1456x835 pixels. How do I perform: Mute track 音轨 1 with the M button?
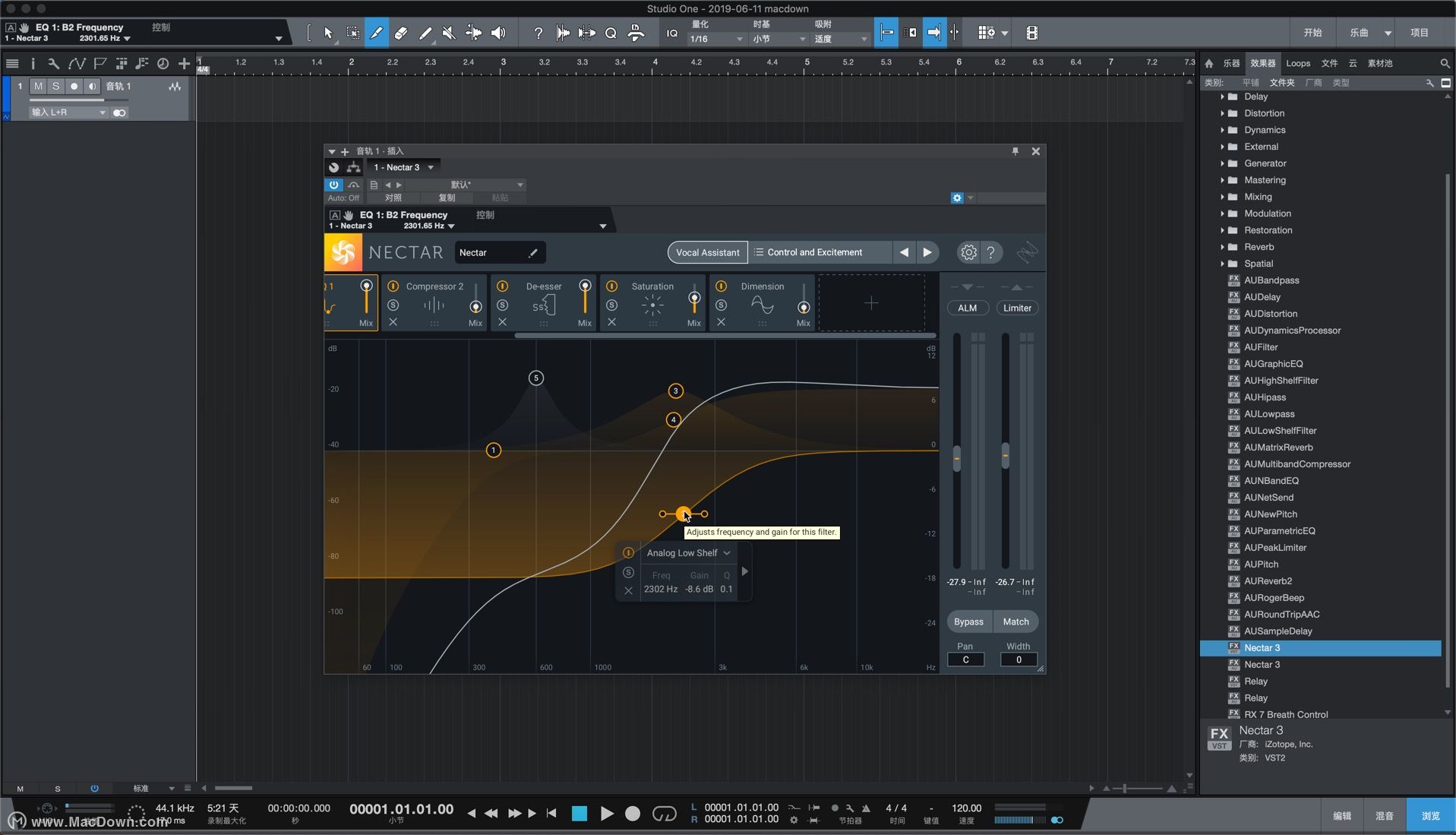click(x=37, y=86)
